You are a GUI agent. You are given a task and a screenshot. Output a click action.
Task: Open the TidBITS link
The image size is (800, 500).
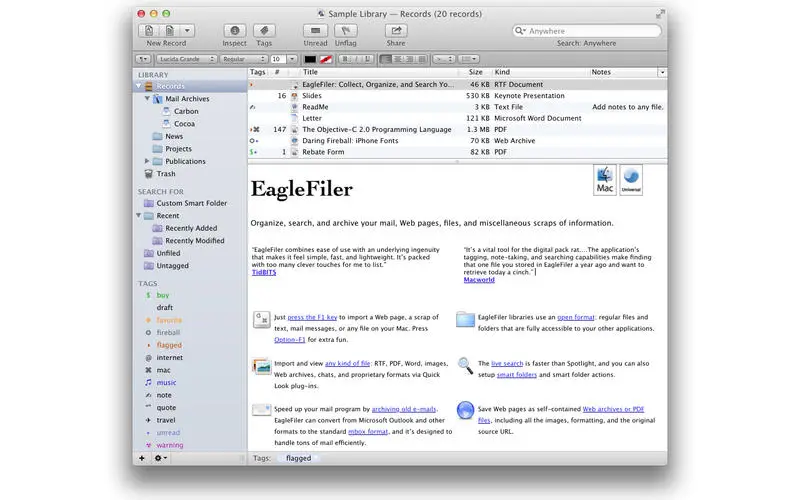pyautogui.click(x=264, y=272)
